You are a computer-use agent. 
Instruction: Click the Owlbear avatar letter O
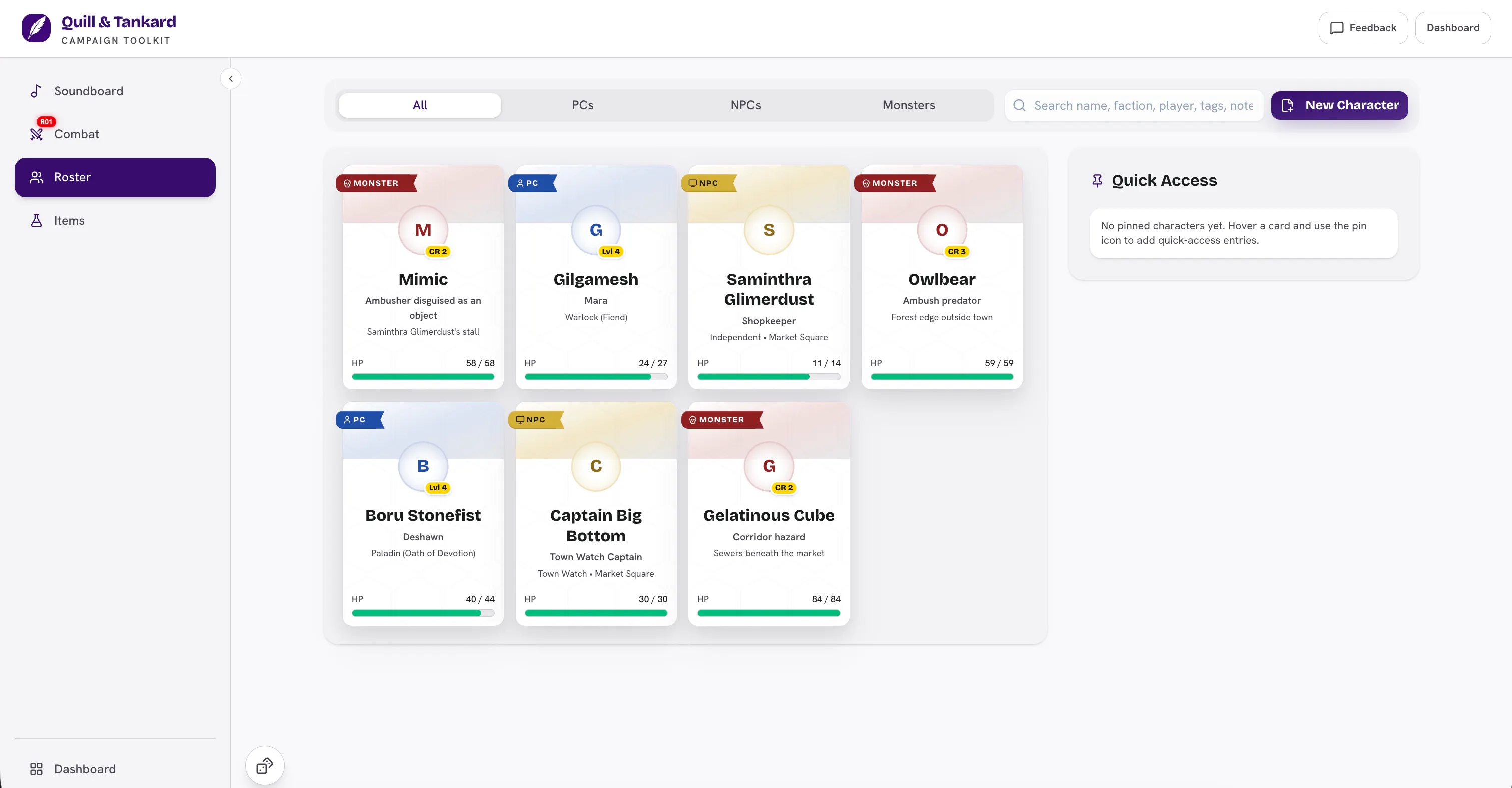pyautogui.click(x=942, y=230)
